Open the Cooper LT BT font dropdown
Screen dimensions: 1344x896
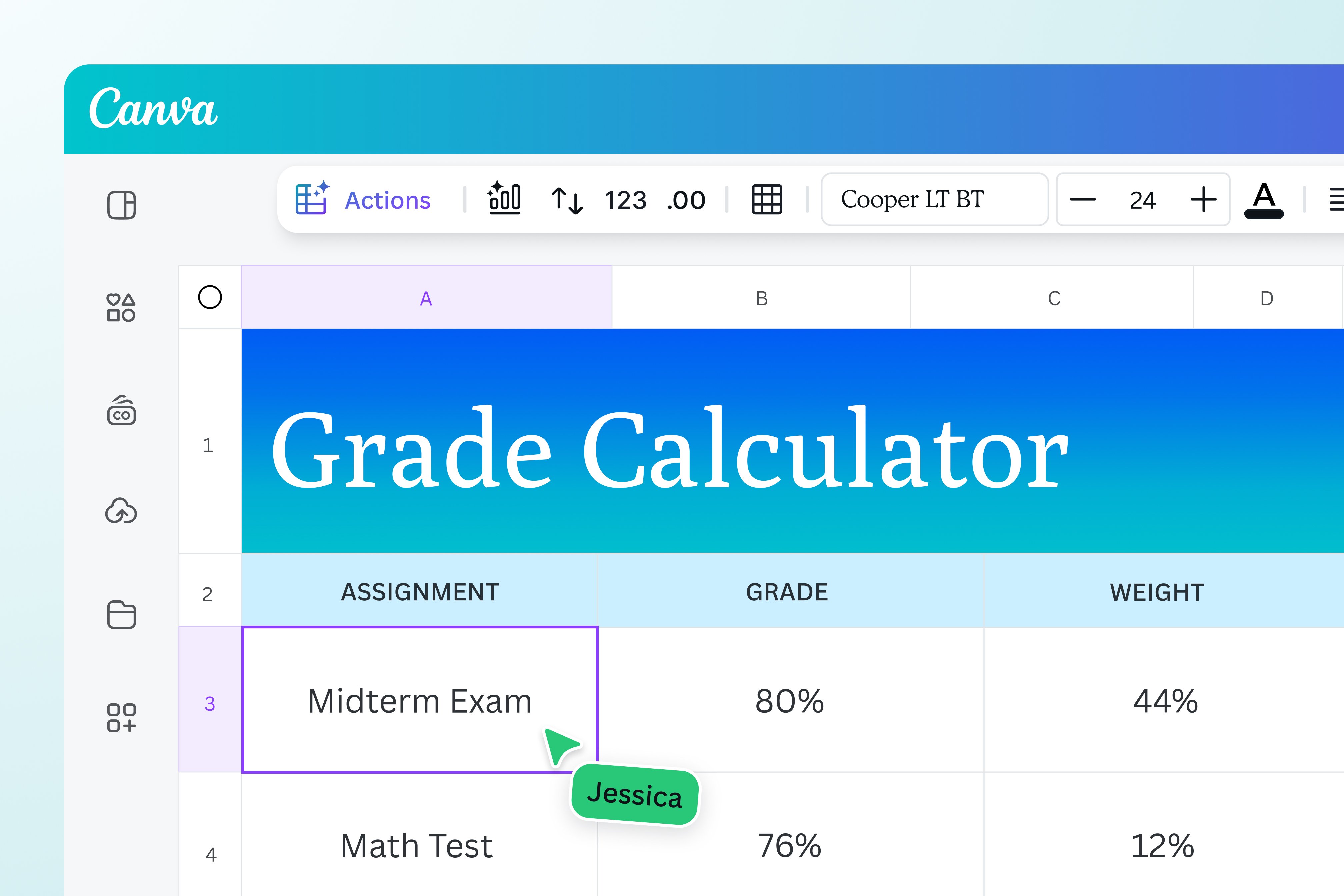[x=934, y=199]
